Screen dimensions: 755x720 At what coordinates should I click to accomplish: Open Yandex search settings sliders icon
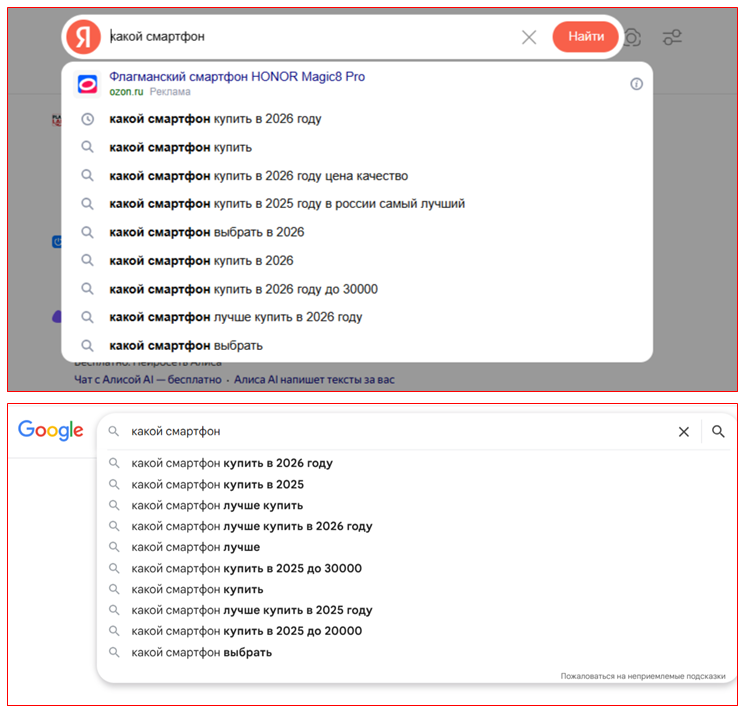673,38
